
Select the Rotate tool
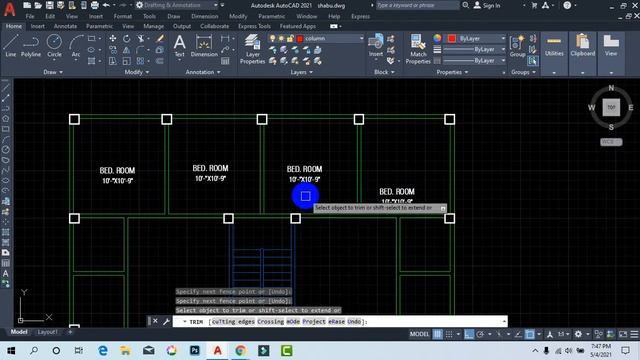(127, 38)
